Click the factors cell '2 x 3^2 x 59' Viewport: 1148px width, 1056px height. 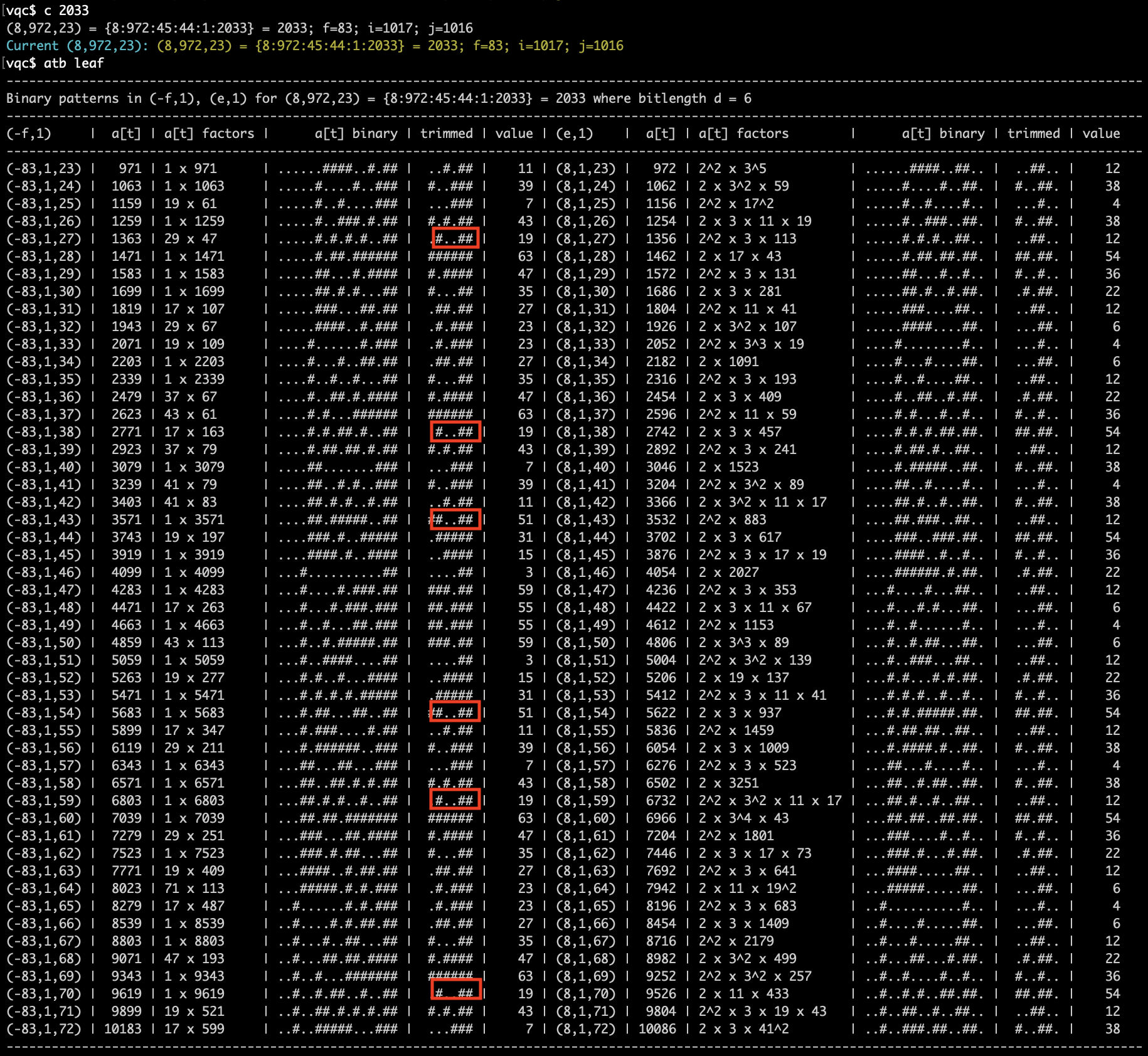click(744, 186)
